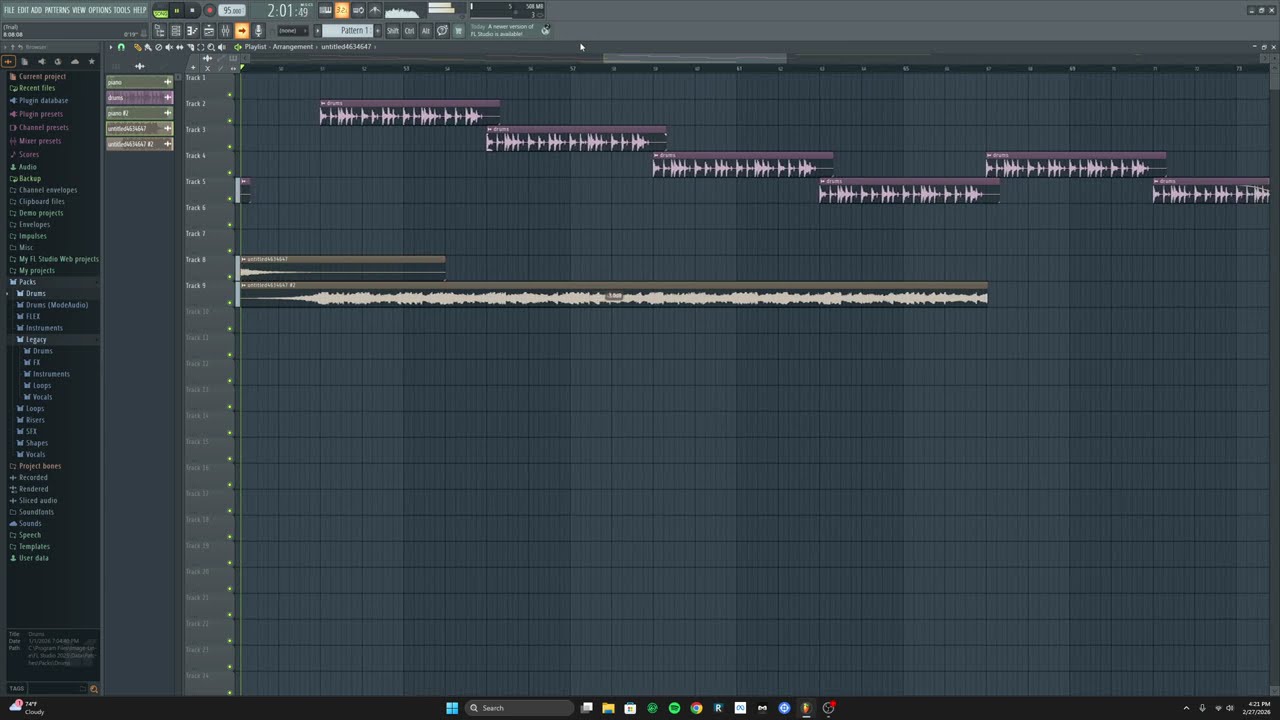Select the playlist mute tool

pos(168,47)
